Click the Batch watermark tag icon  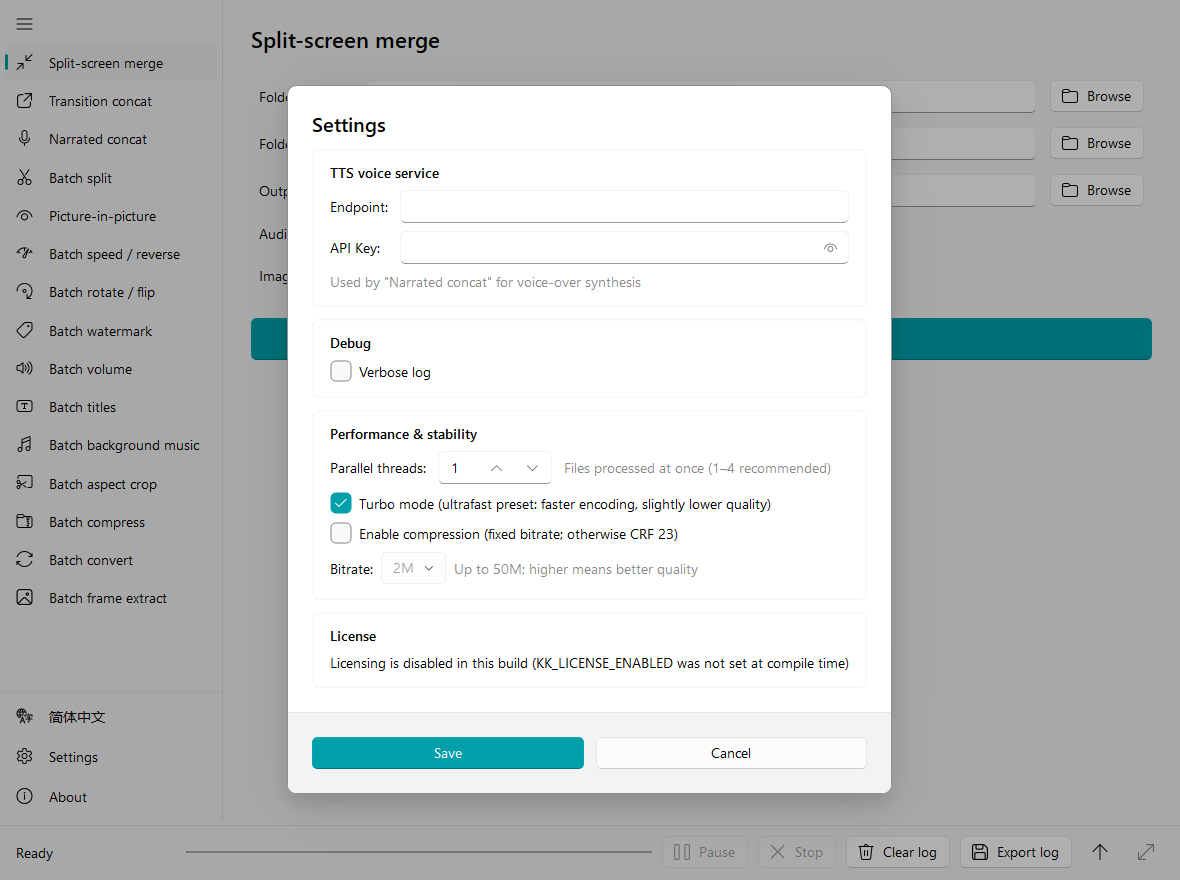[25, 330]
